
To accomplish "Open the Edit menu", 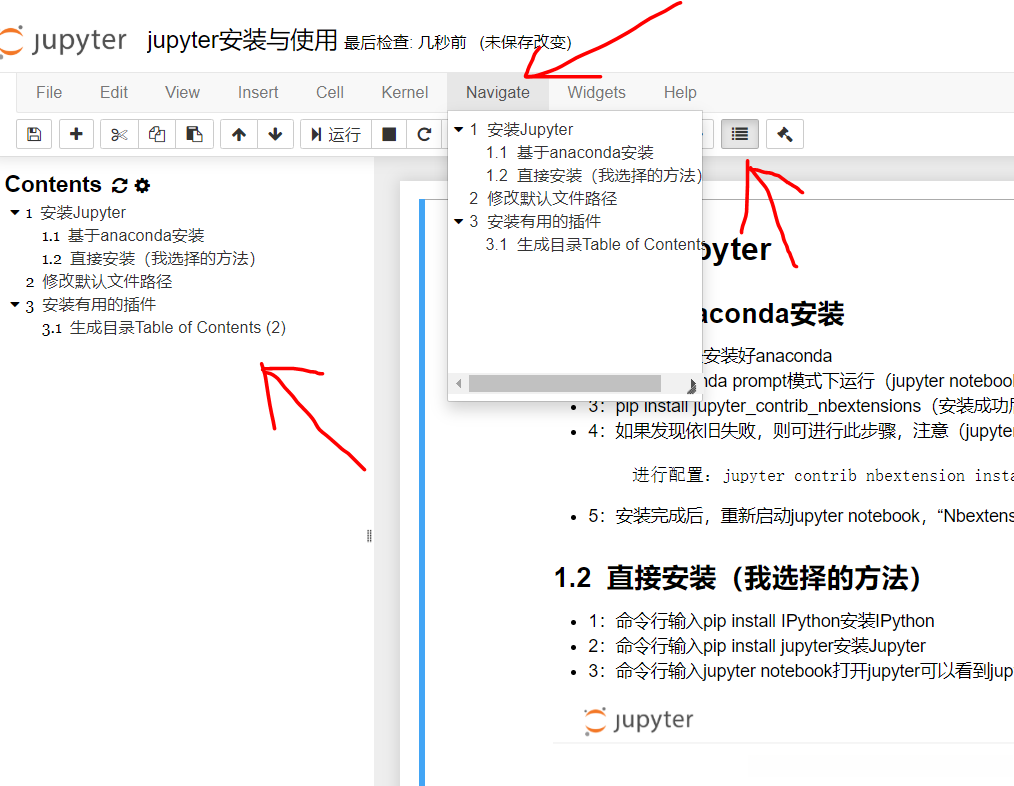I will (x=114, y=93).
